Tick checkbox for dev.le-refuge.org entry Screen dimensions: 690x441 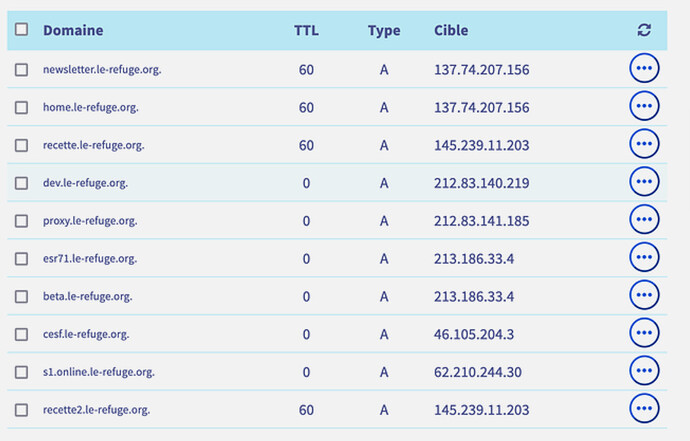point(21,183)
